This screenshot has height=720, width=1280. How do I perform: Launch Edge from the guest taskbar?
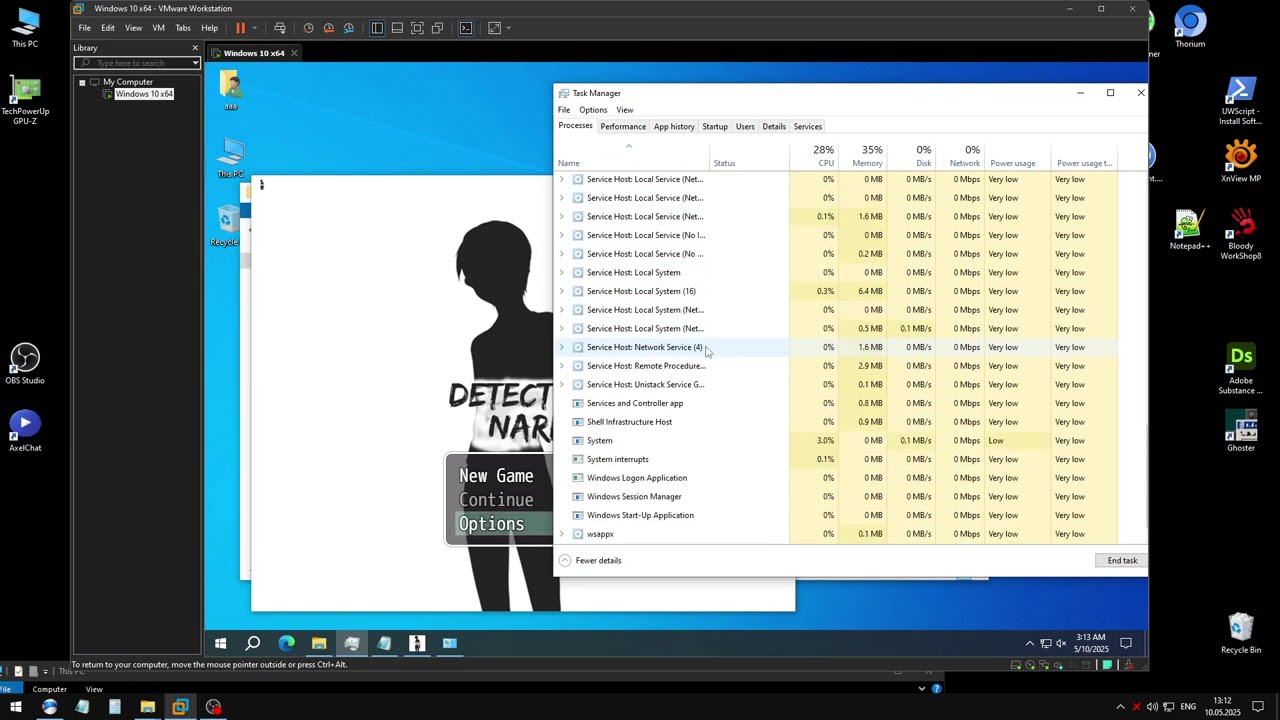coord(286,643)
